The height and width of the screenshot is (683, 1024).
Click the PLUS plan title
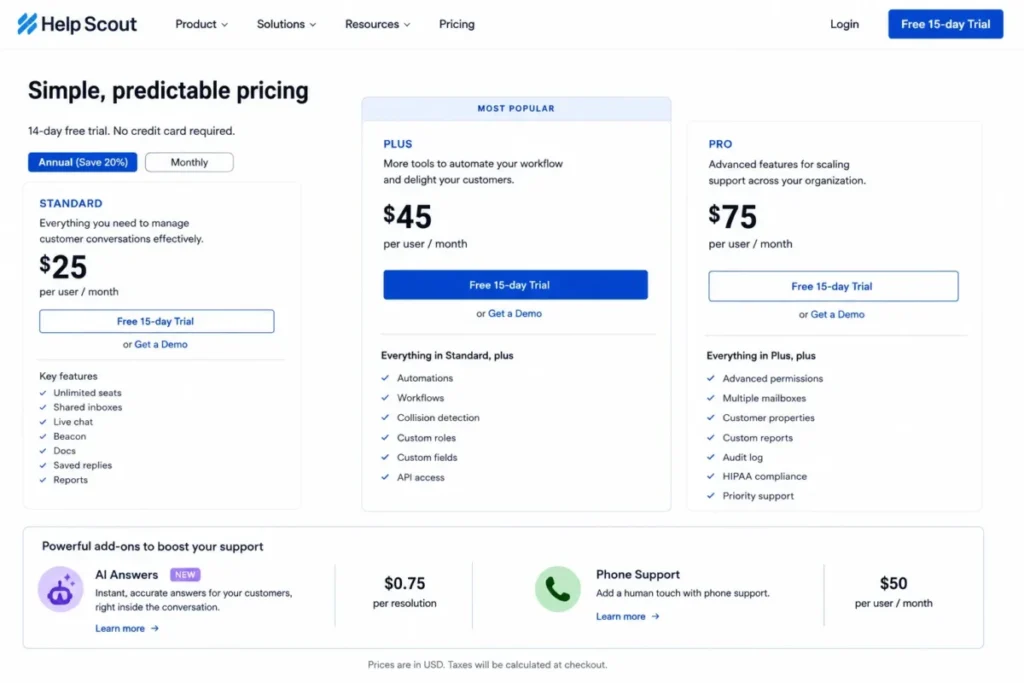click(398, 144)
